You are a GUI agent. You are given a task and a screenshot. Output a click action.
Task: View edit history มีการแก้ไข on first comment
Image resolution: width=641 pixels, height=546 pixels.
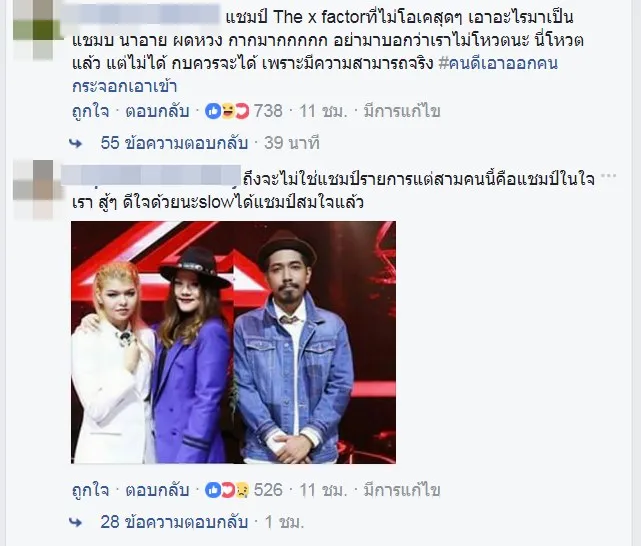[x=402, y=111]
